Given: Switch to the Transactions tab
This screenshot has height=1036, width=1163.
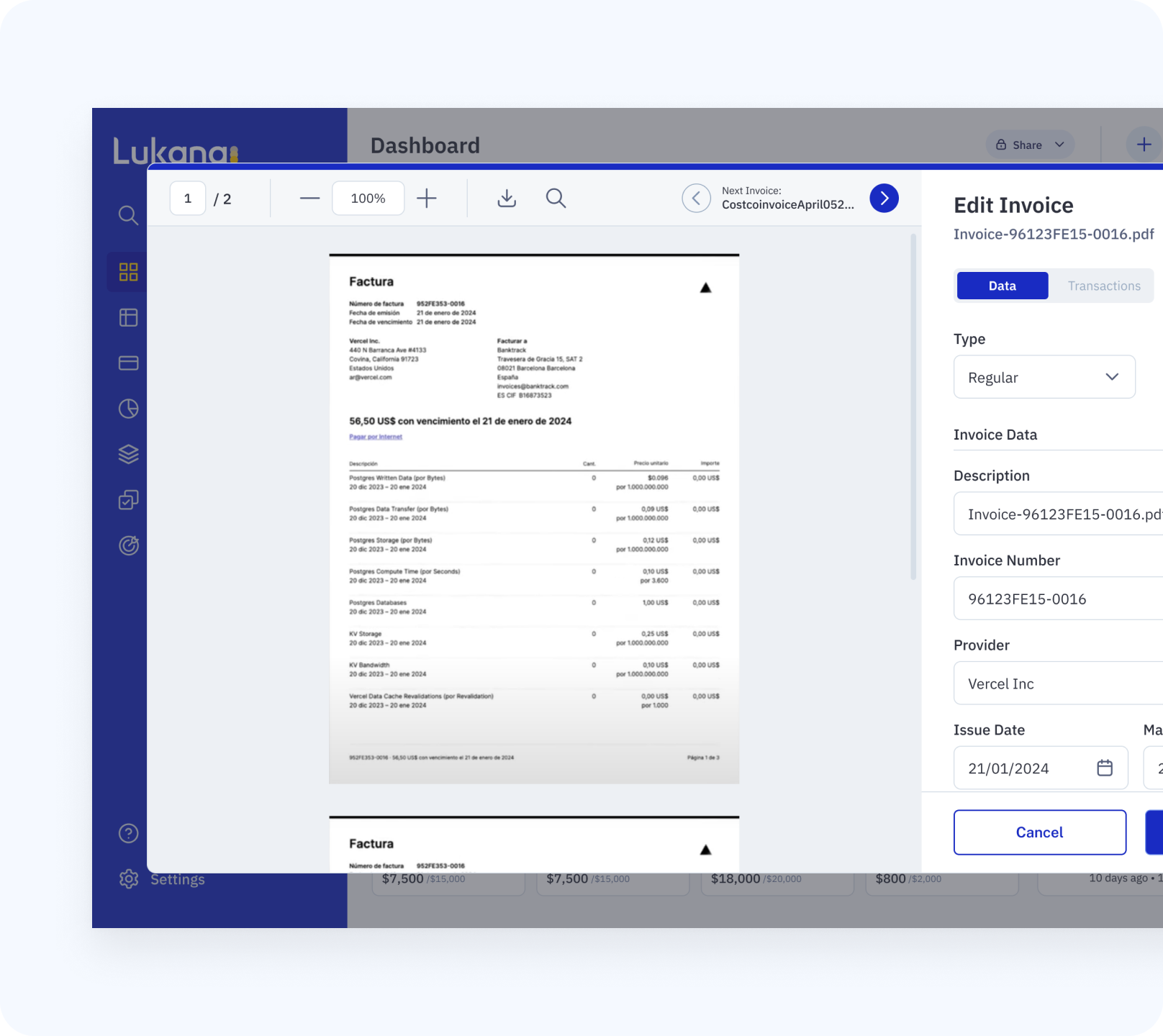Looking at the screenshot, I should point(1103,286).
